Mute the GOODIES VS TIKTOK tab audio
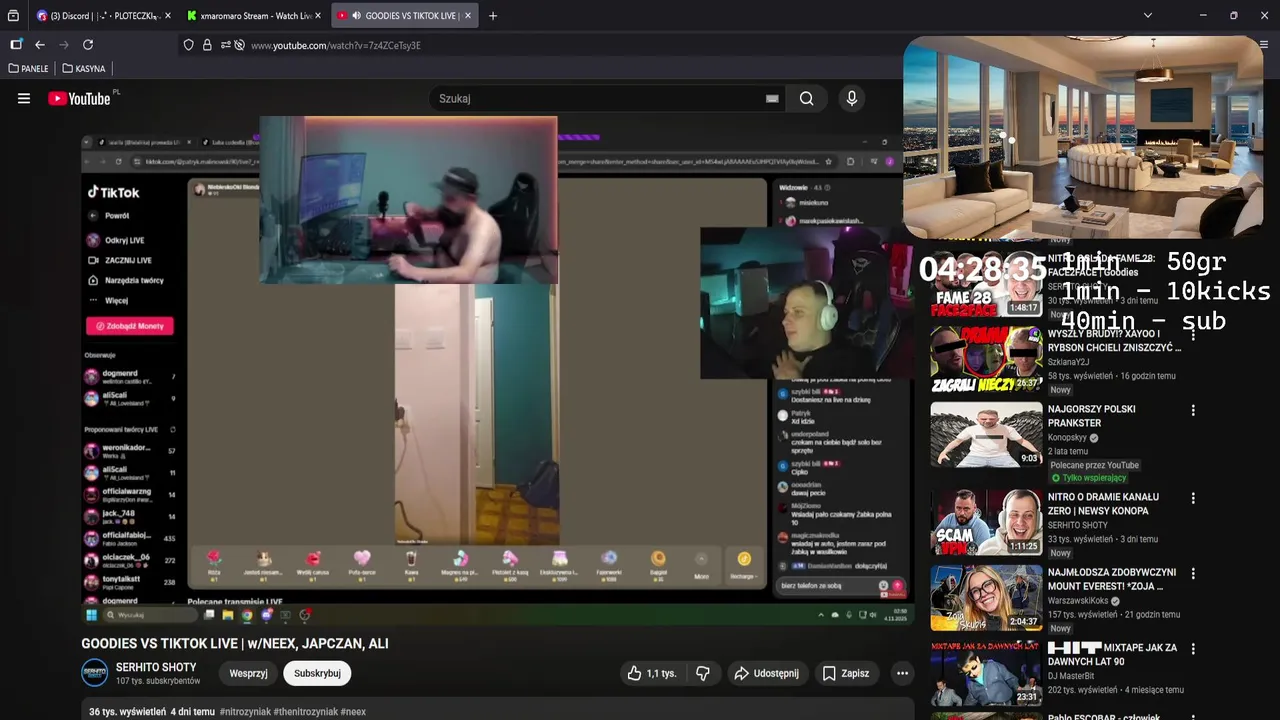Screen dimensions: 1280x720 pyautogui.click(x=356, y=16)
